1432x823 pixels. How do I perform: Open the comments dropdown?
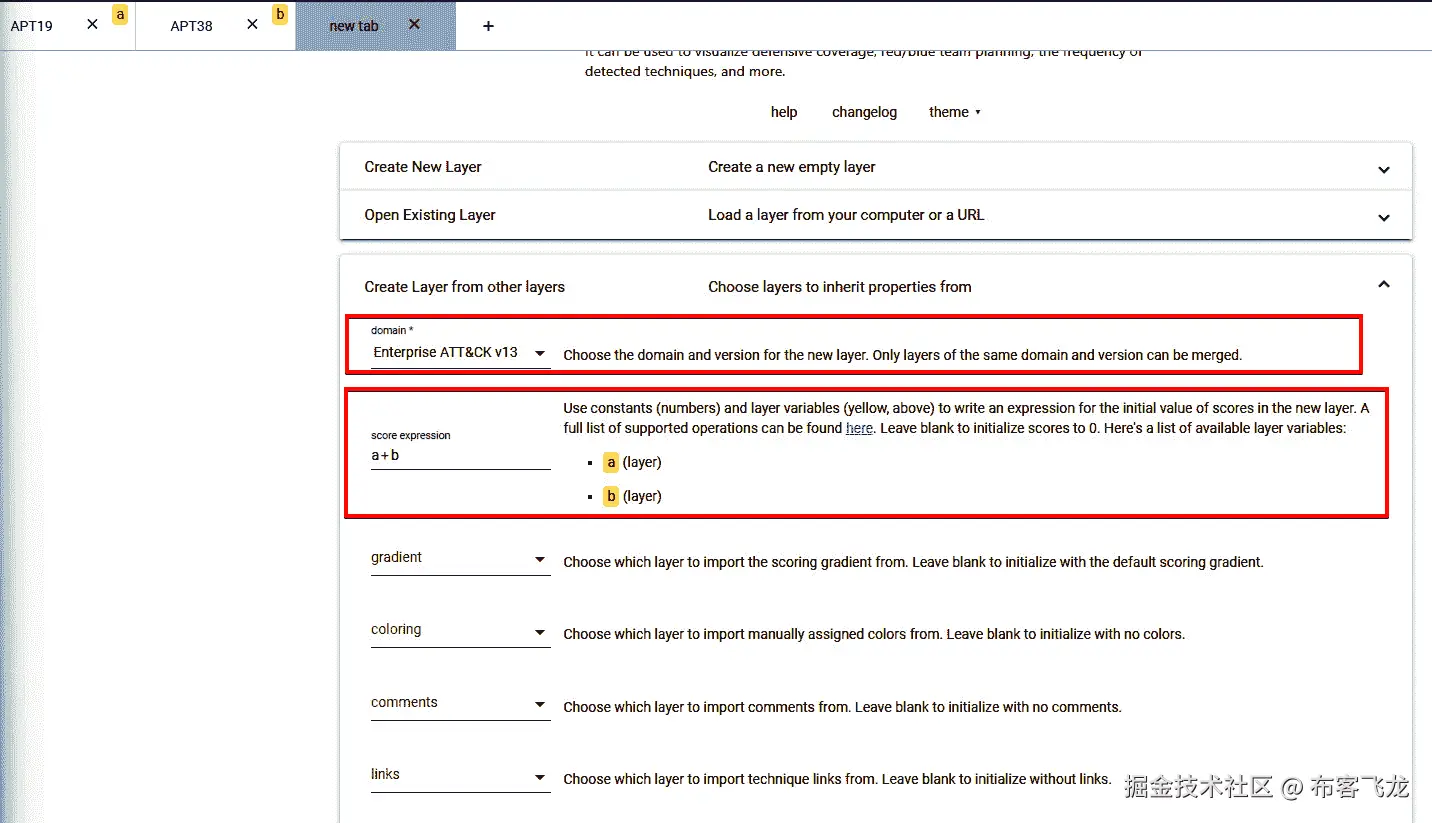(460, 703)
